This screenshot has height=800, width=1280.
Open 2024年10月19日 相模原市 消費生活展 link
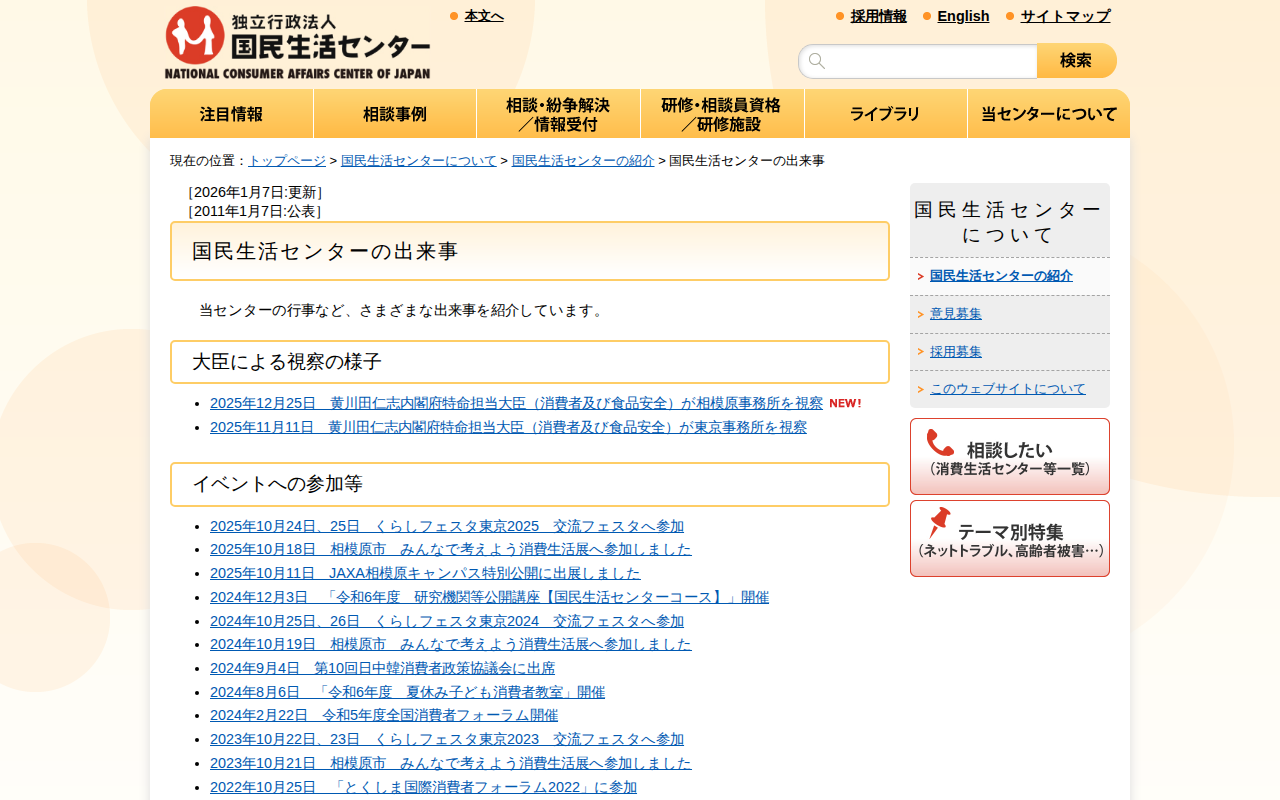coord(451,644)
